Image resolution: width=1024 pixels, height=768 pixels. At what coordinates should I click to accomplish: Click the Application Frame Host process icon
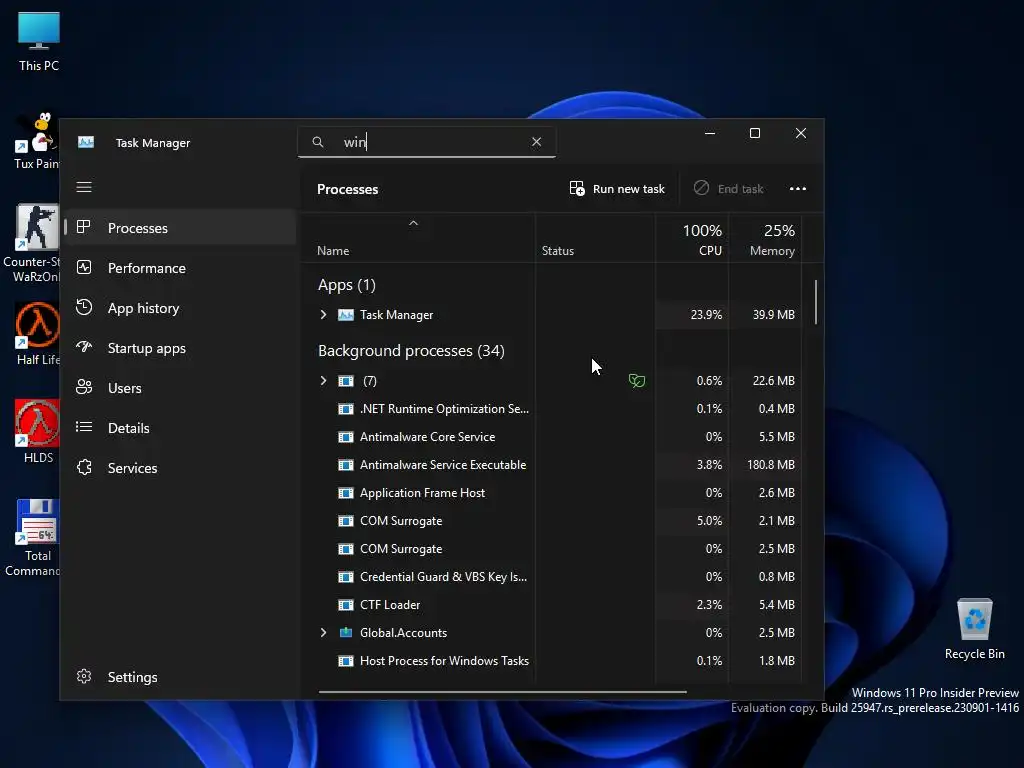(345, 492)
